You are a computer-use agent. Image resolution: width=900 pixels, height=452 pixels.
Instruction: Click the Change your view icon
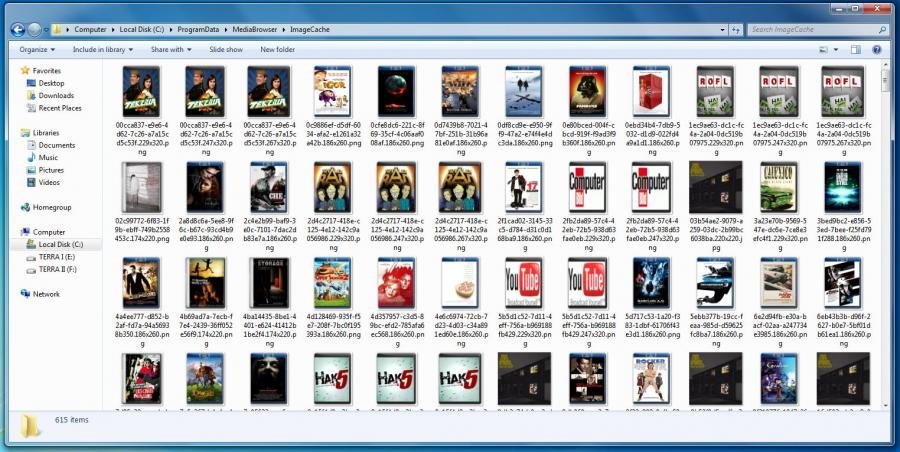pyautogui.click(x=824, y=50)
